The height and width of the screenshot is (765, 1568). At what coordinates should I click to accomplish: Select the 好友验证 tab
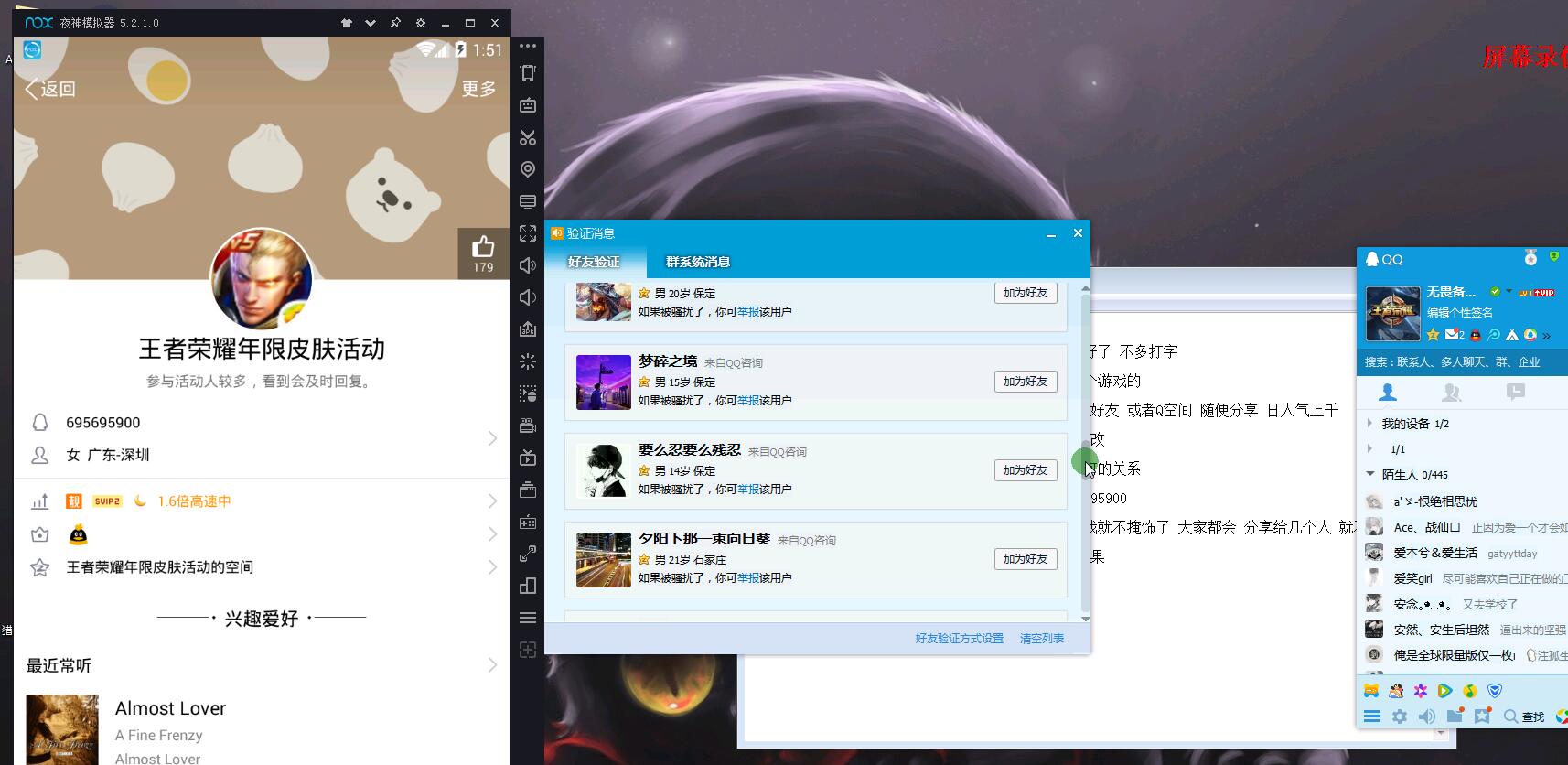tap(594, 262)
